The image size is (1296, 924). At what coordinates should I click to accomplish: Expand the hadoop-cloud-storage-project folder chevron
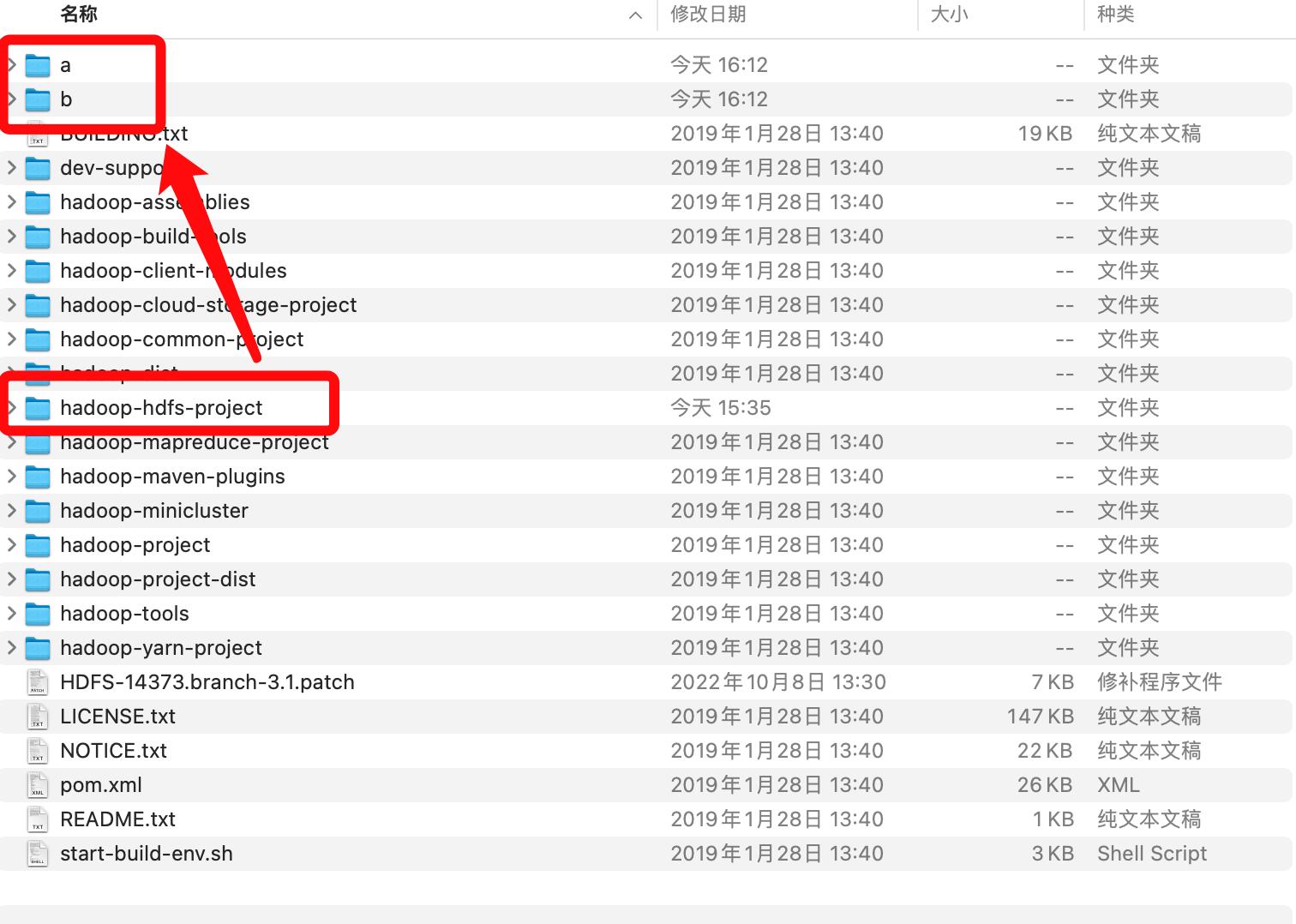point(12,305)
